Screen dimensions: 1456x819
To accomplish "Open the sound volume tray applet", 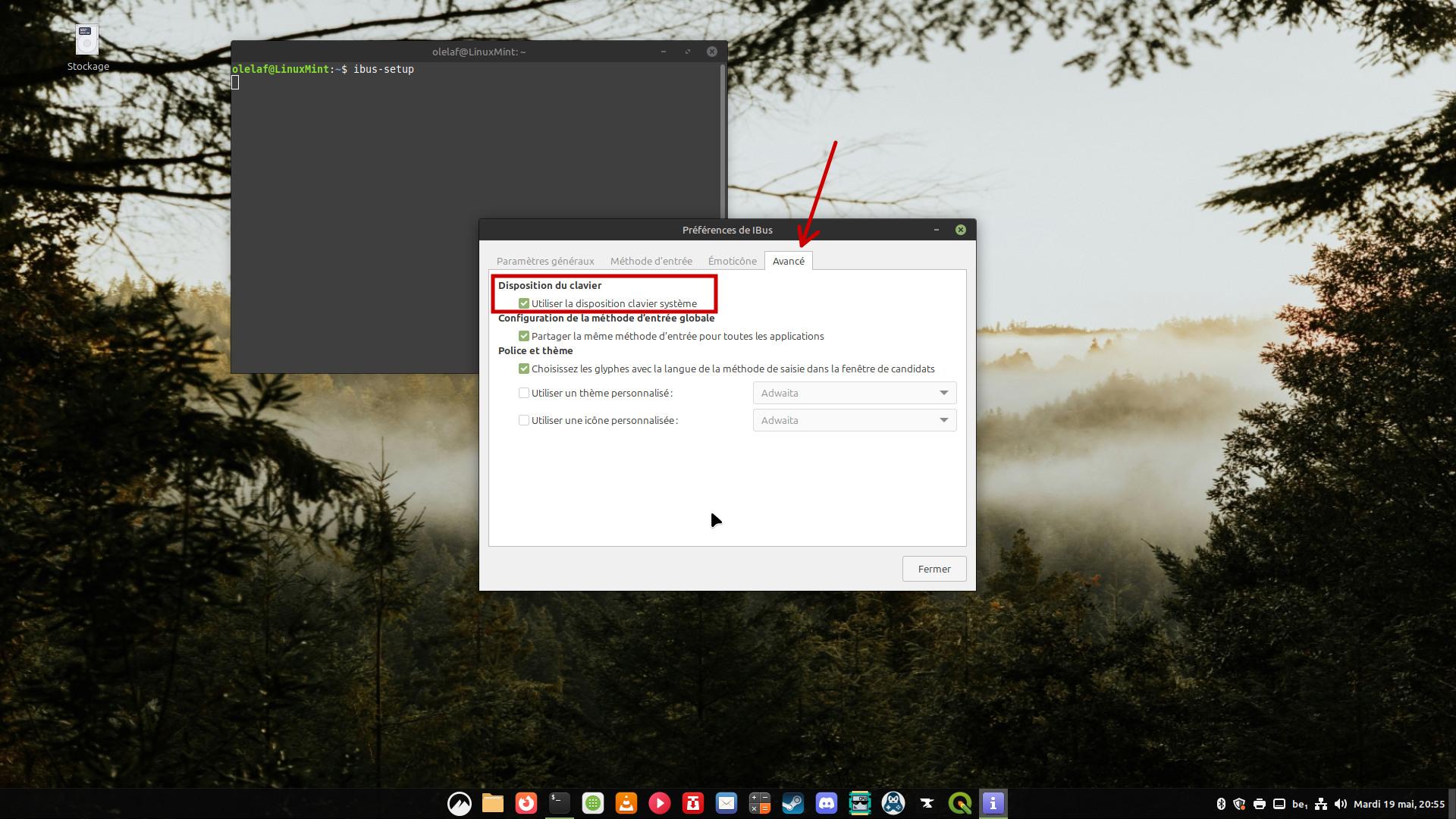I will tap(1341, 804).
